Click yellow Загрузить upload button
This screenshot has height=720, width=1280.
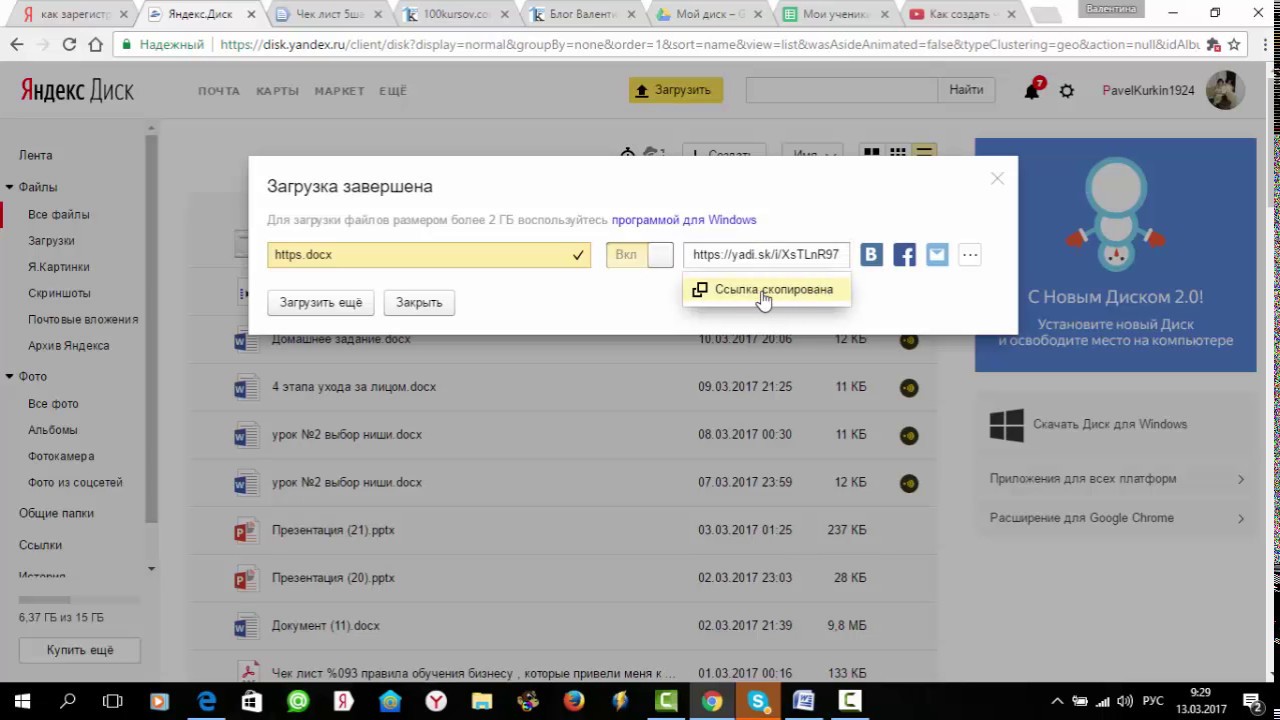pos(676,90)
